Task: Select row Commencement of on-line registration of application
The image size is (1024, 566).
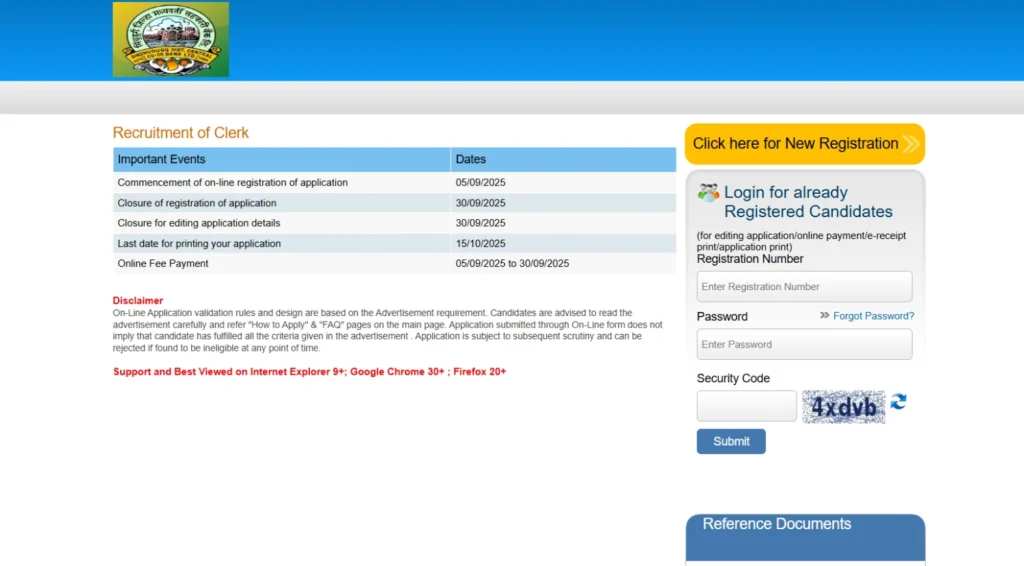Action: [x=394, y=182]
